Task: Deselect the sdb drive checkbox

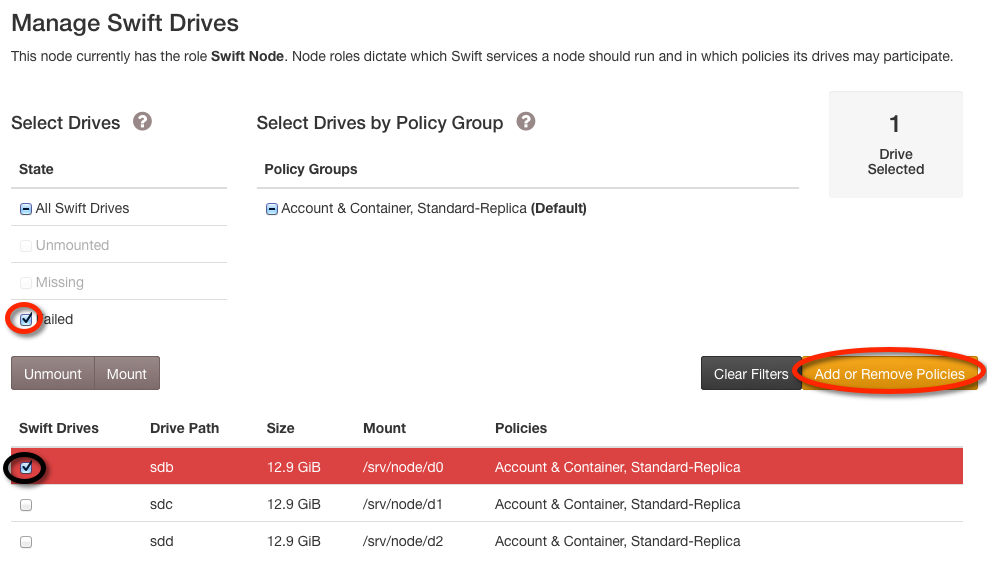Action: 26,468
